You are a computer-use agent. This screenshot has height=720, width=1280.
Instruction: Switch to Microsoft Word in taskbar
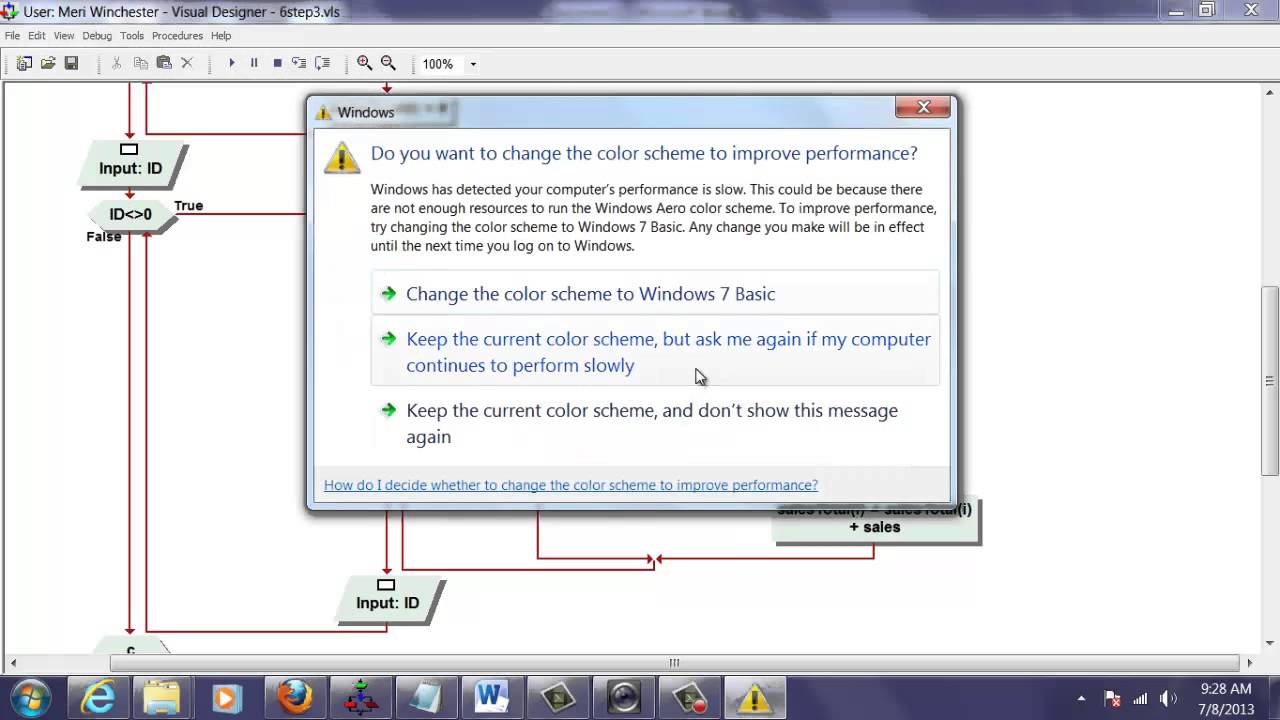(x=492, y=698)
